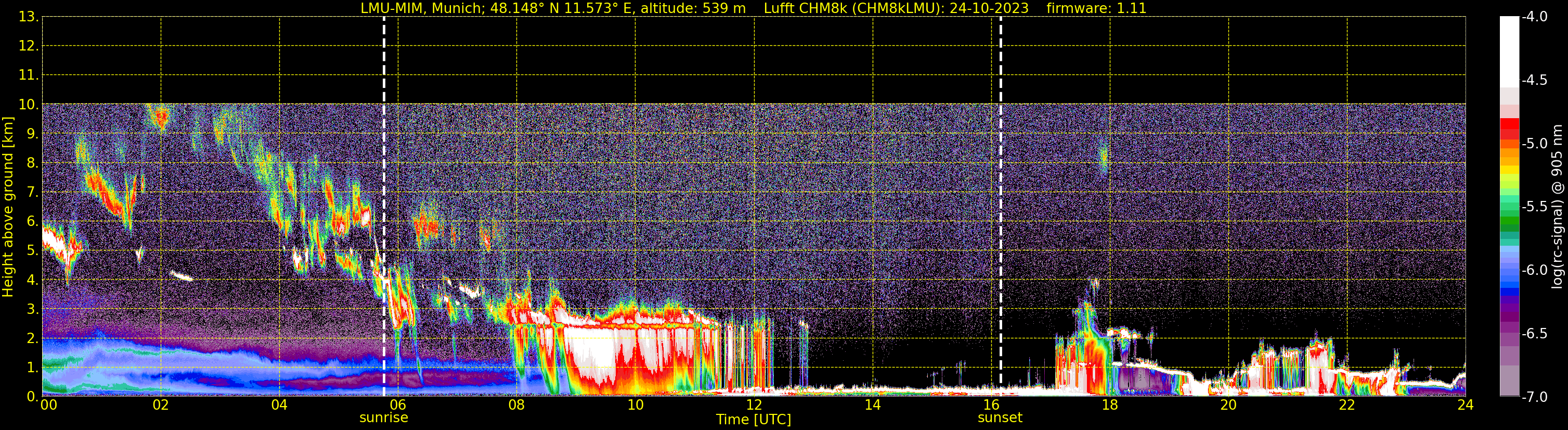This screenshot has height=430, width=1568.
Task: Click the time axis tick label 22
Action: 1347,406
